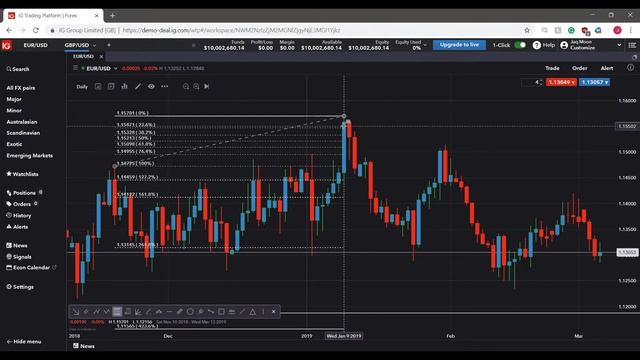The height and width of the screenshot is (360, 640).
Task: Select the arrow tool in drawing toolbar
Action: (76, 312)
